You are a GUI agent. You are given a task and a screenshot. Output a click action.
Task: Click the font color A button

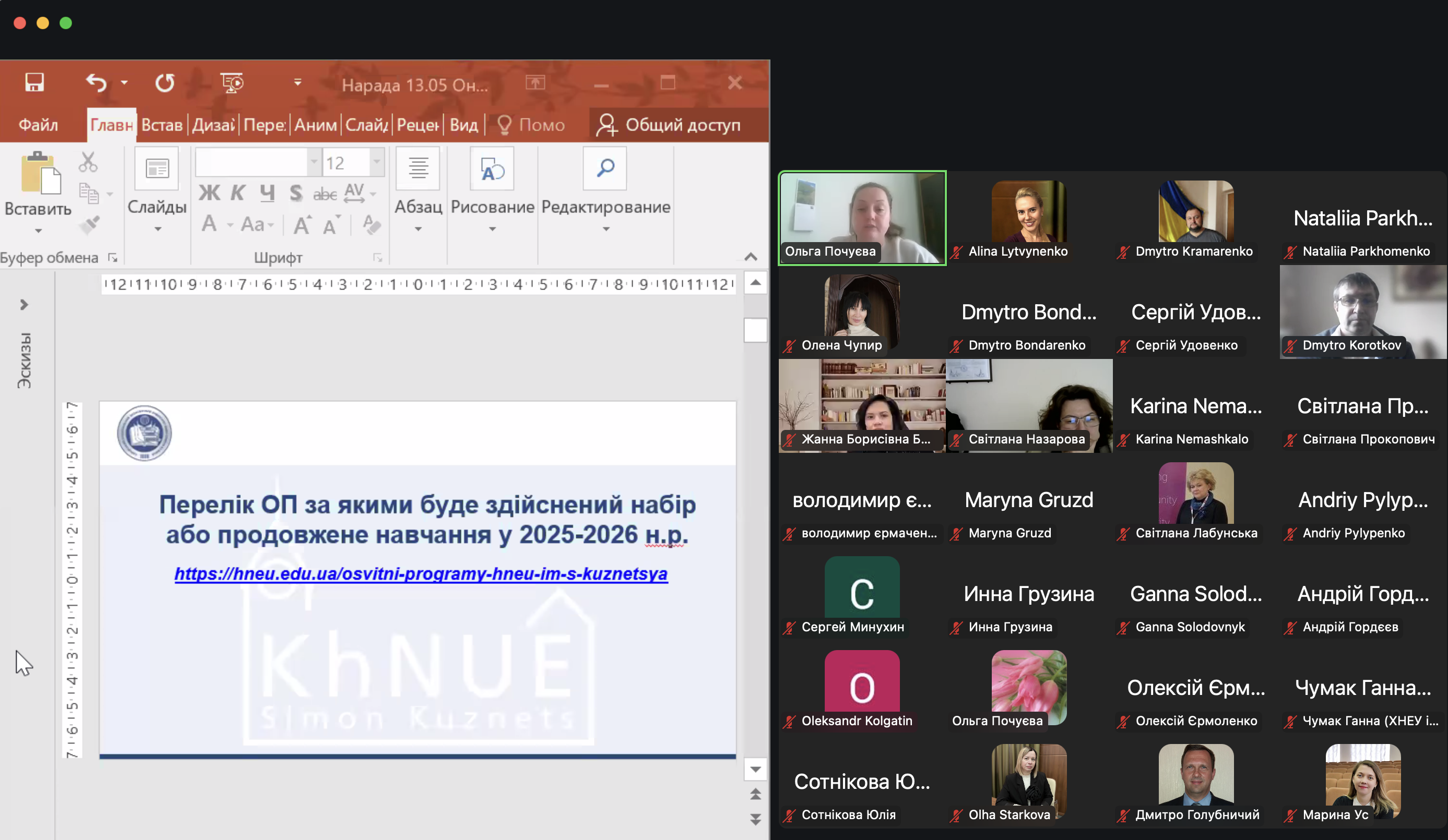[210, 224]
